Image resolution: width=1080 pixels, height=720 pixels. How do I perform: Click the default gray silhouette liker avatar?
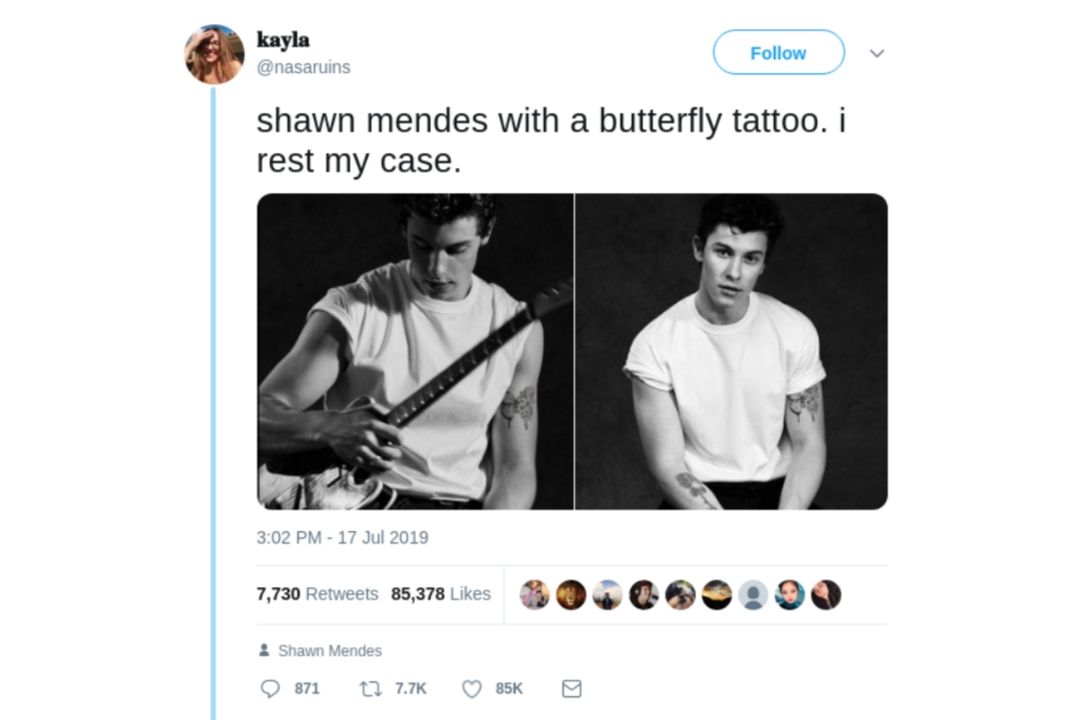click(x=753, y=595)
